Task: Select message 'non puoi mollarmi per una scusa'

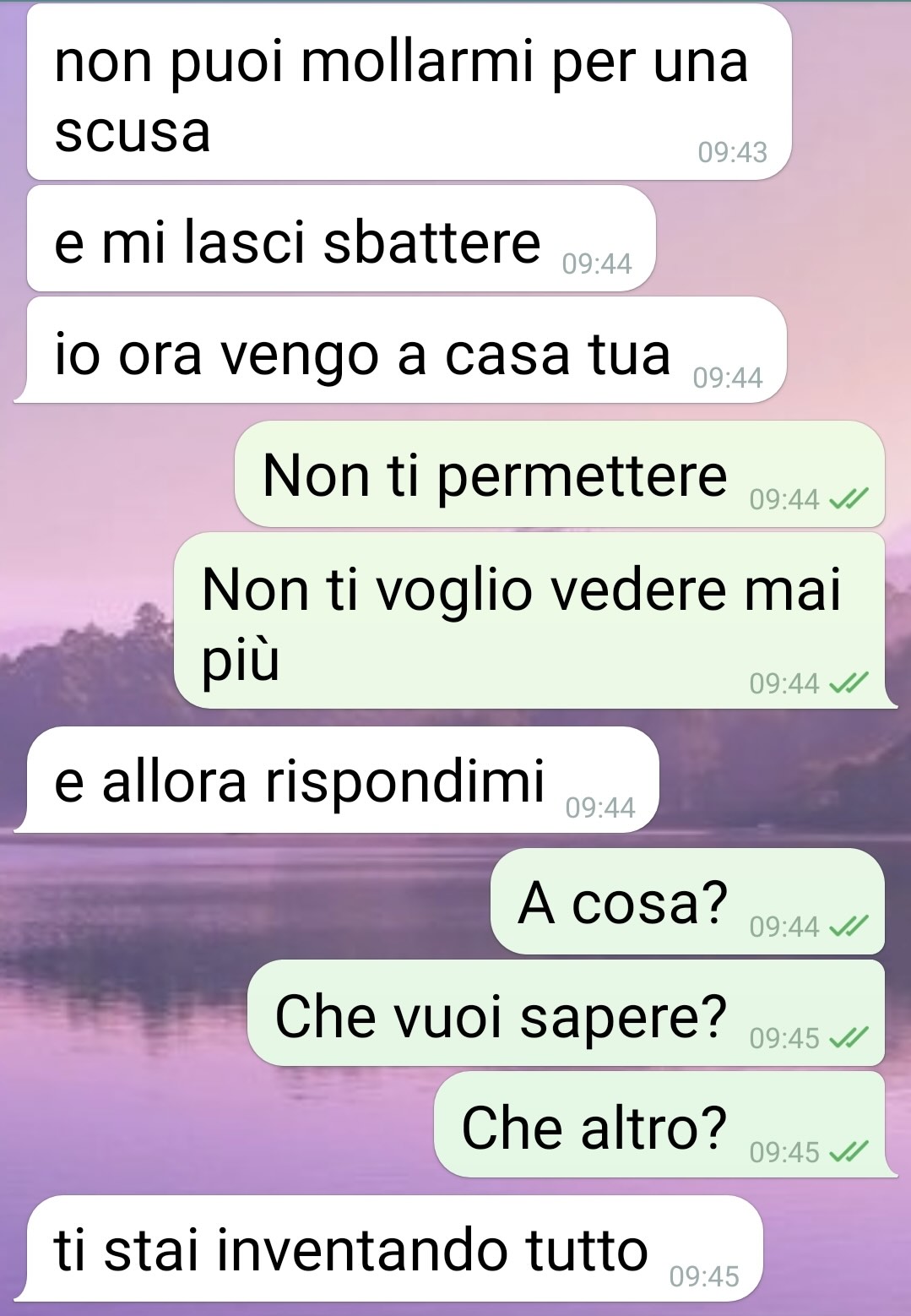Action: [409, 93]
